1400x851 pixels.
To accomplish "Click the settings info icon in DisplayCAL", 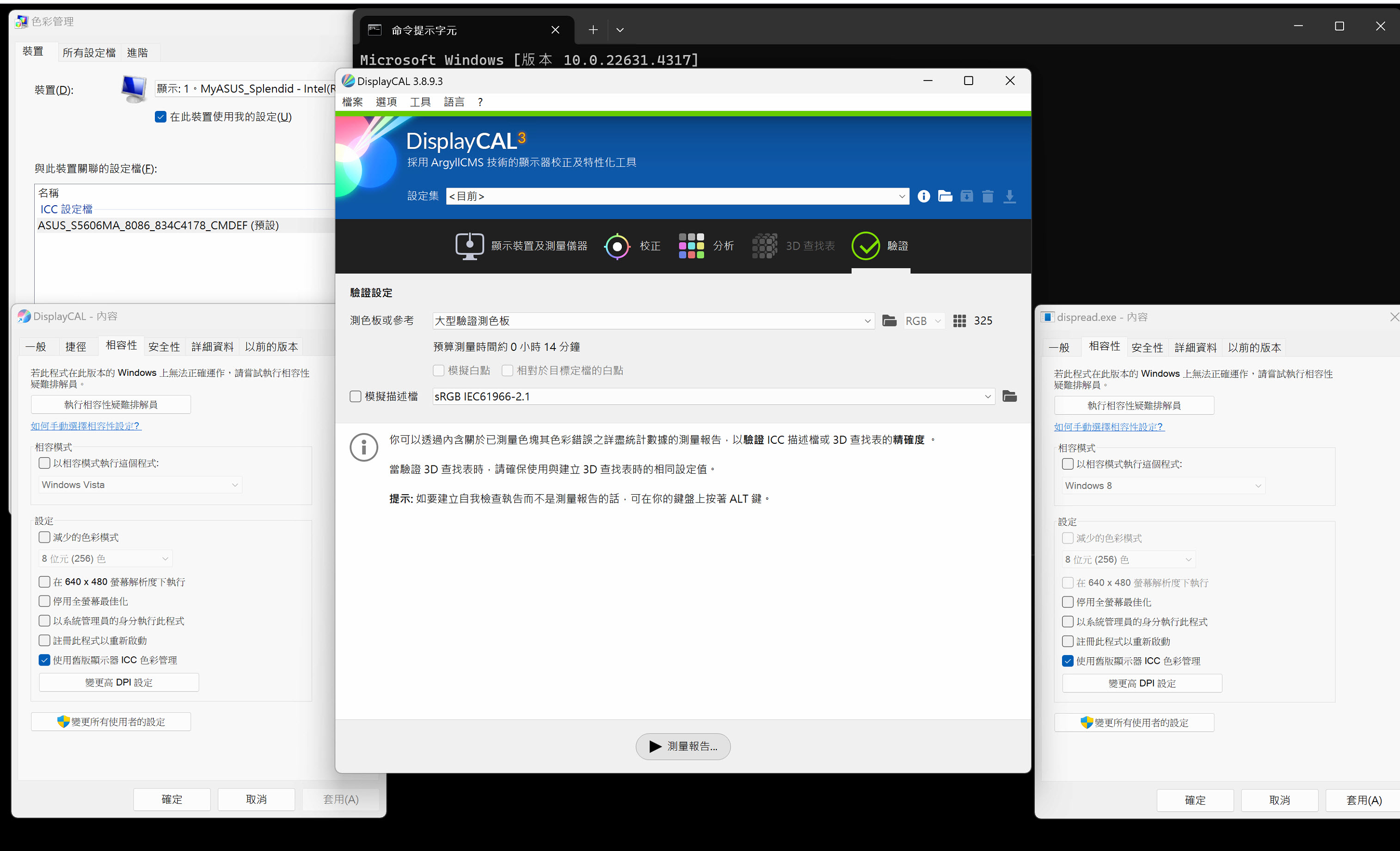I will tap(923, 196).
